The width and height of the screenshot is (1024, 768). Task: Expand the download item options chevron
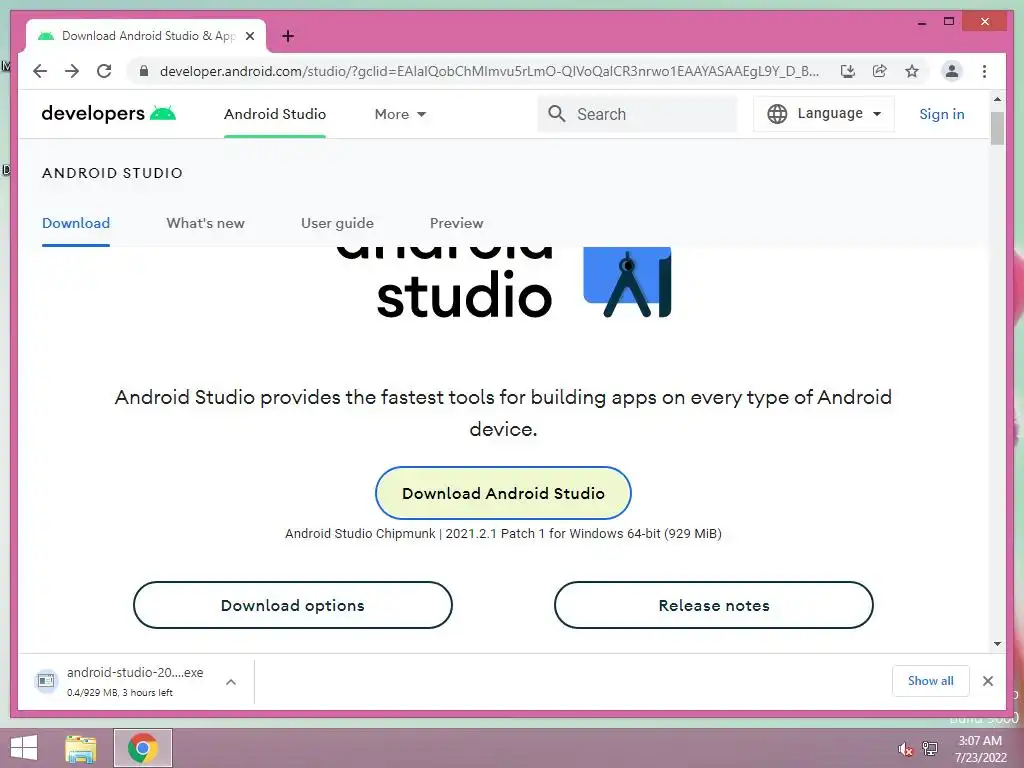tap(231, 682)
